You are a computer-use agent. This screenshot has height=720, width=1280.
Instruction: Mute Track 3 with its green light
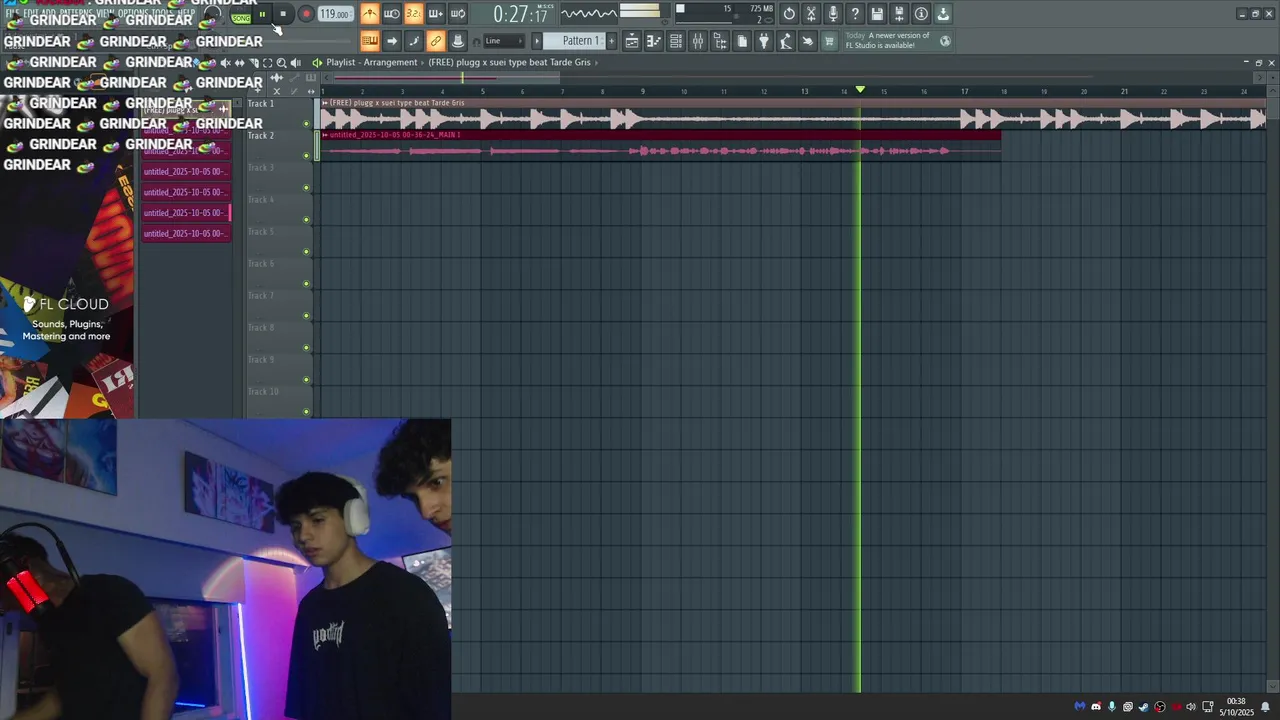(306, 188)
